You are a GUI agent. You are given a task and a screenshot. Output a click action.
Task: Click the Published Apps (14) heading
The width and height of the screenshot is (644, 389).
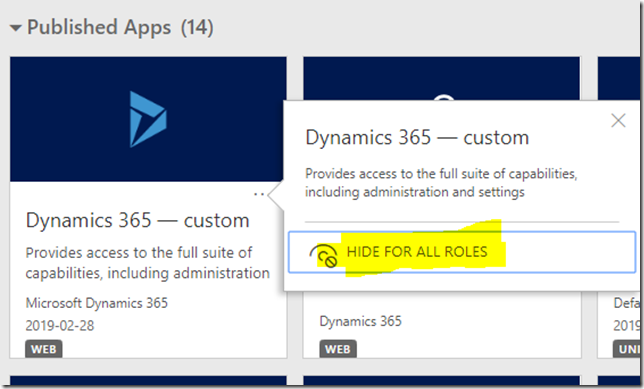[x=120, y=28]
